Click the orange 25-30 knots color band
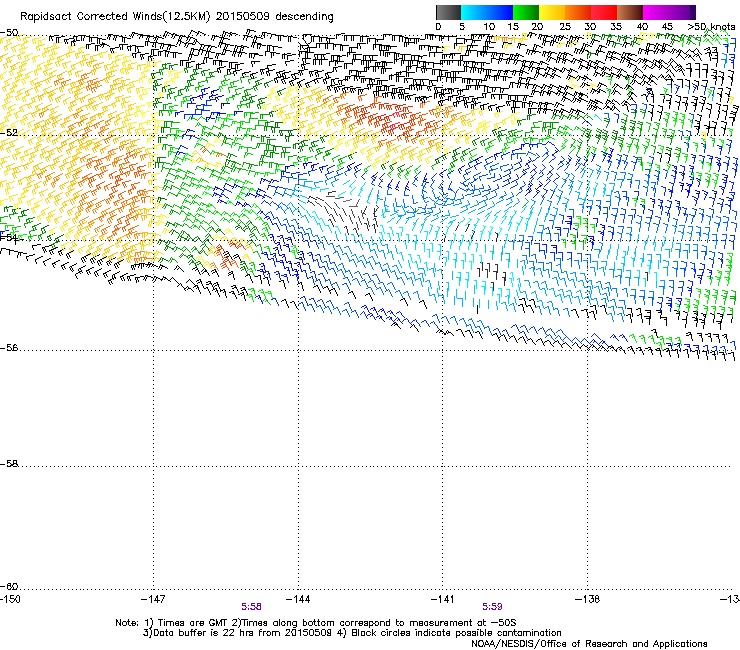This screenshot has height=650, width=740. [578, 12]
